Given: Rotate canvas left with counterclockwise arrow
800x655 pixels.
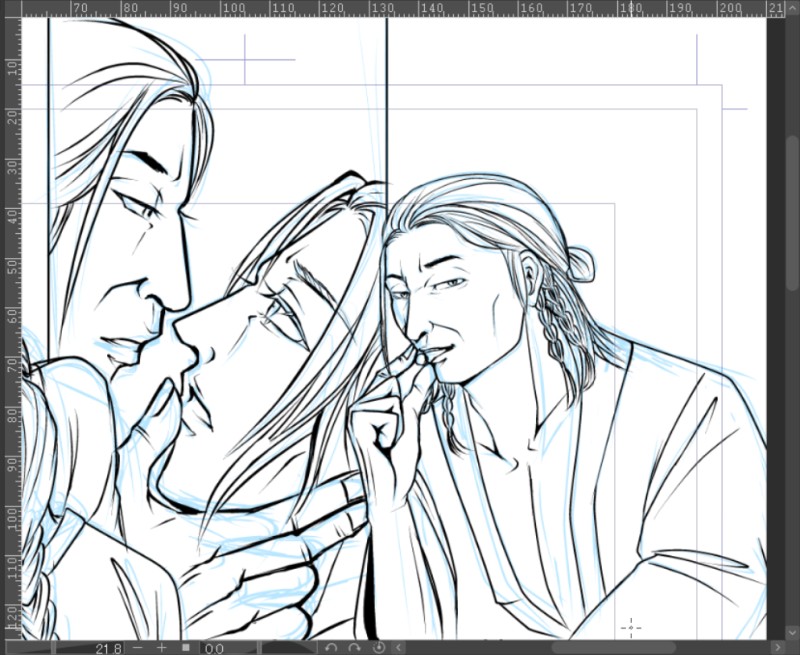Looking at the screenshot, I should point(331,648).
